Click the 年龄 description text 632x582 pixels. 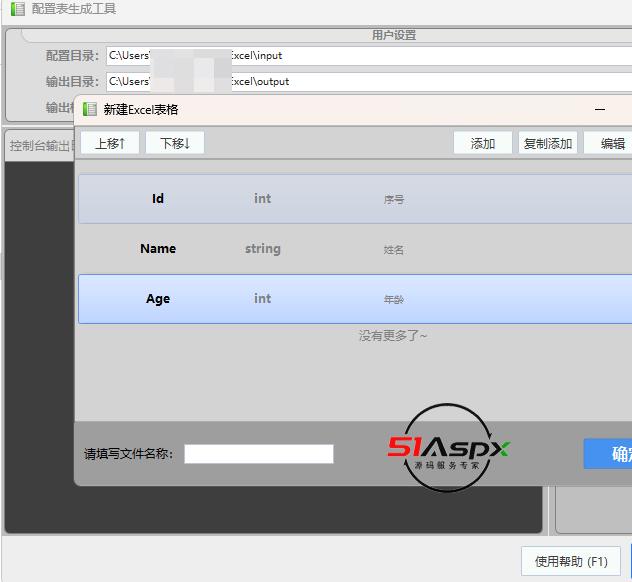click(393, 299)
